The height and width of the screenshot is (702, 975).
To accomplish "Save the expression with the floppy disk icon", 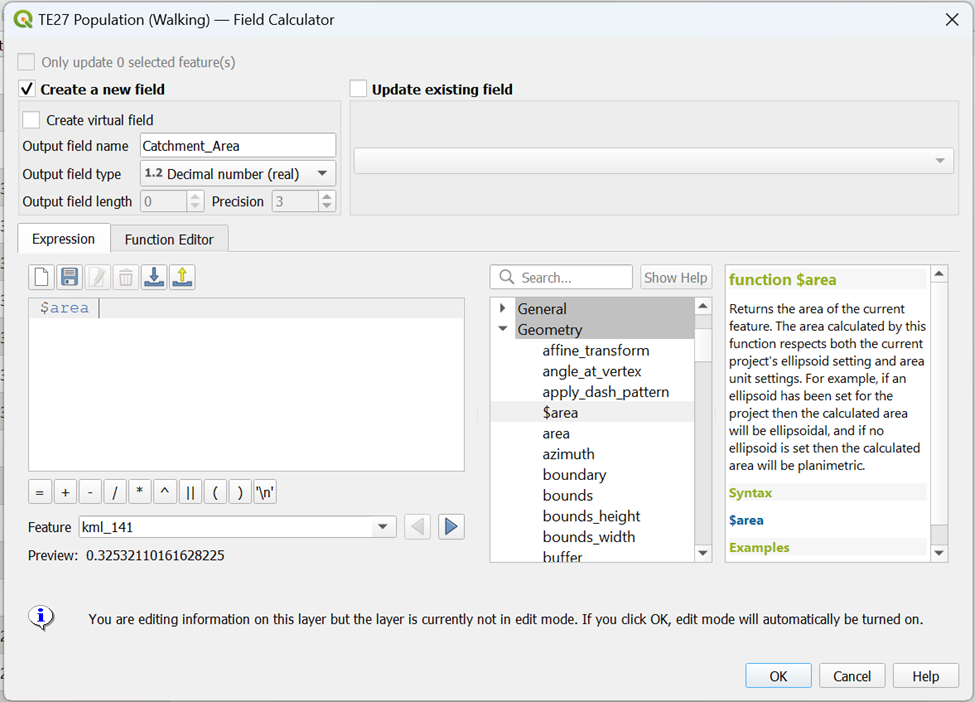I will pos(69,277).
